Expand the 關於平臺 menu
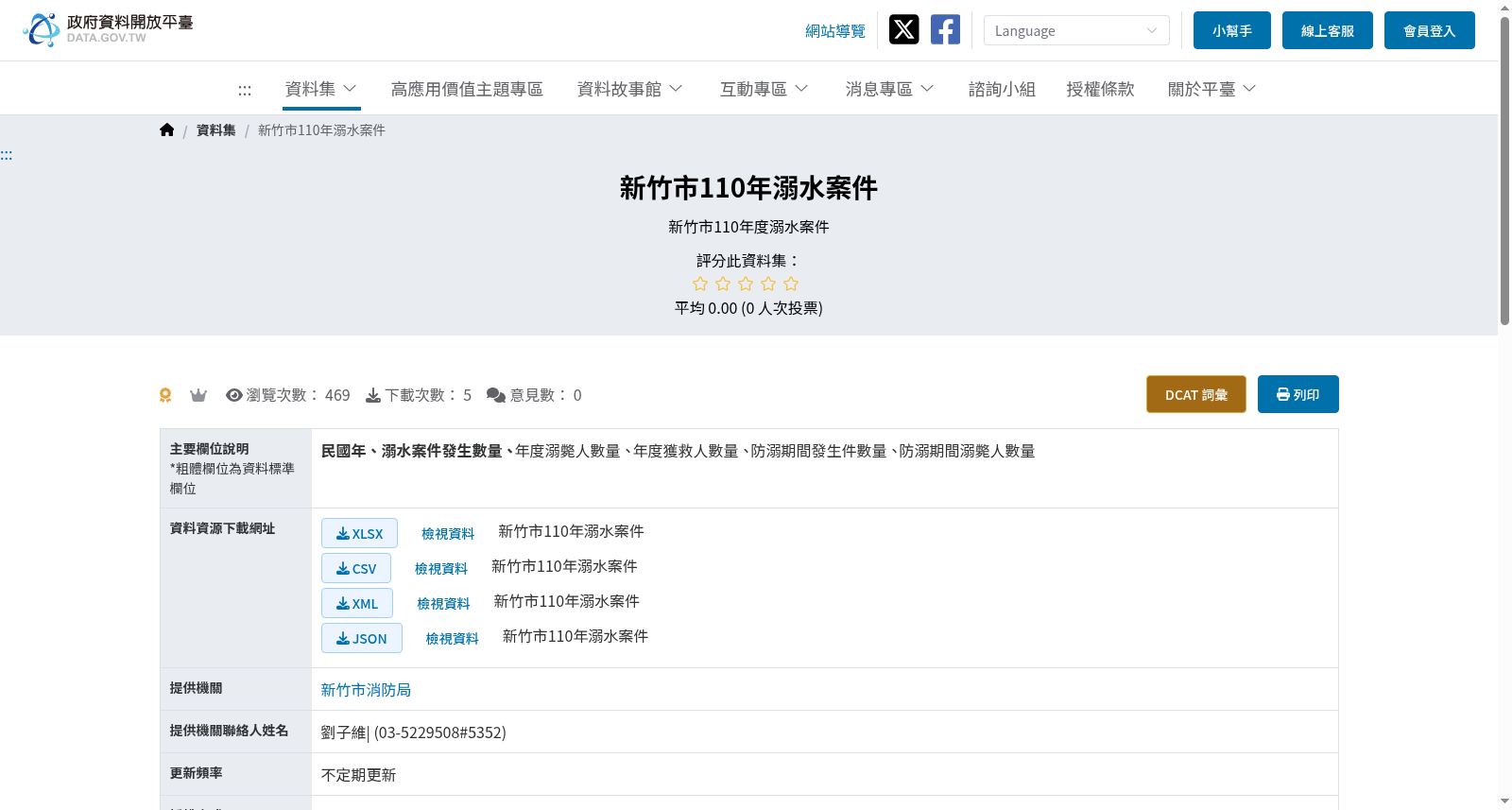 (x=1212, y=89)
